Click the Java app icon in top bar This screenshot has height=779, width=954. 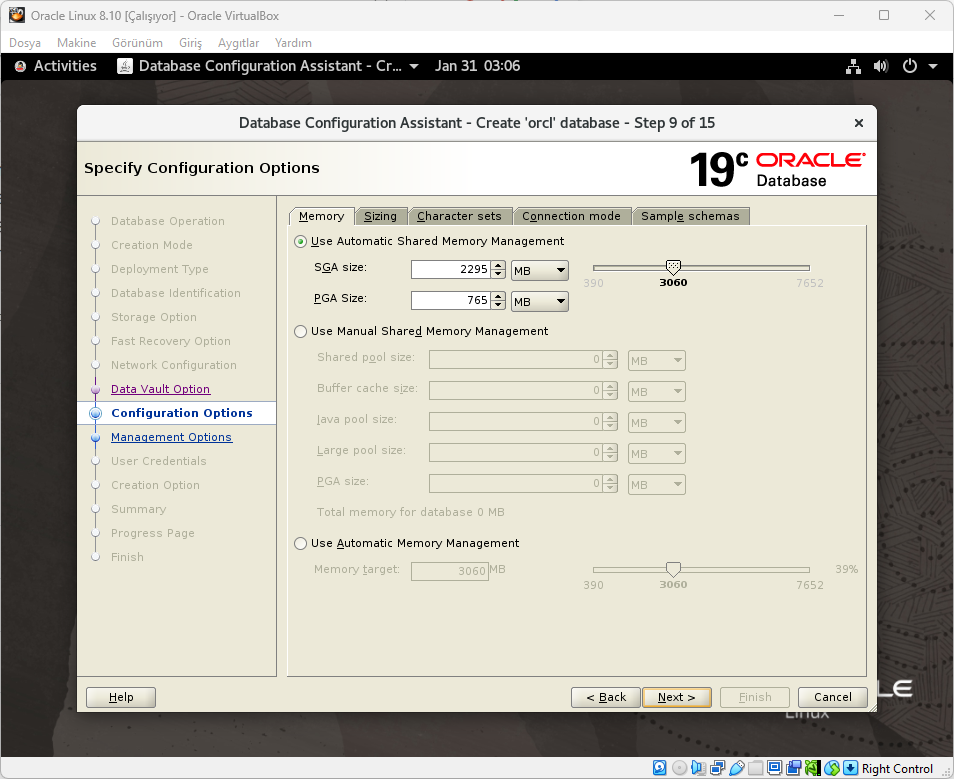(x=125, y=66)
